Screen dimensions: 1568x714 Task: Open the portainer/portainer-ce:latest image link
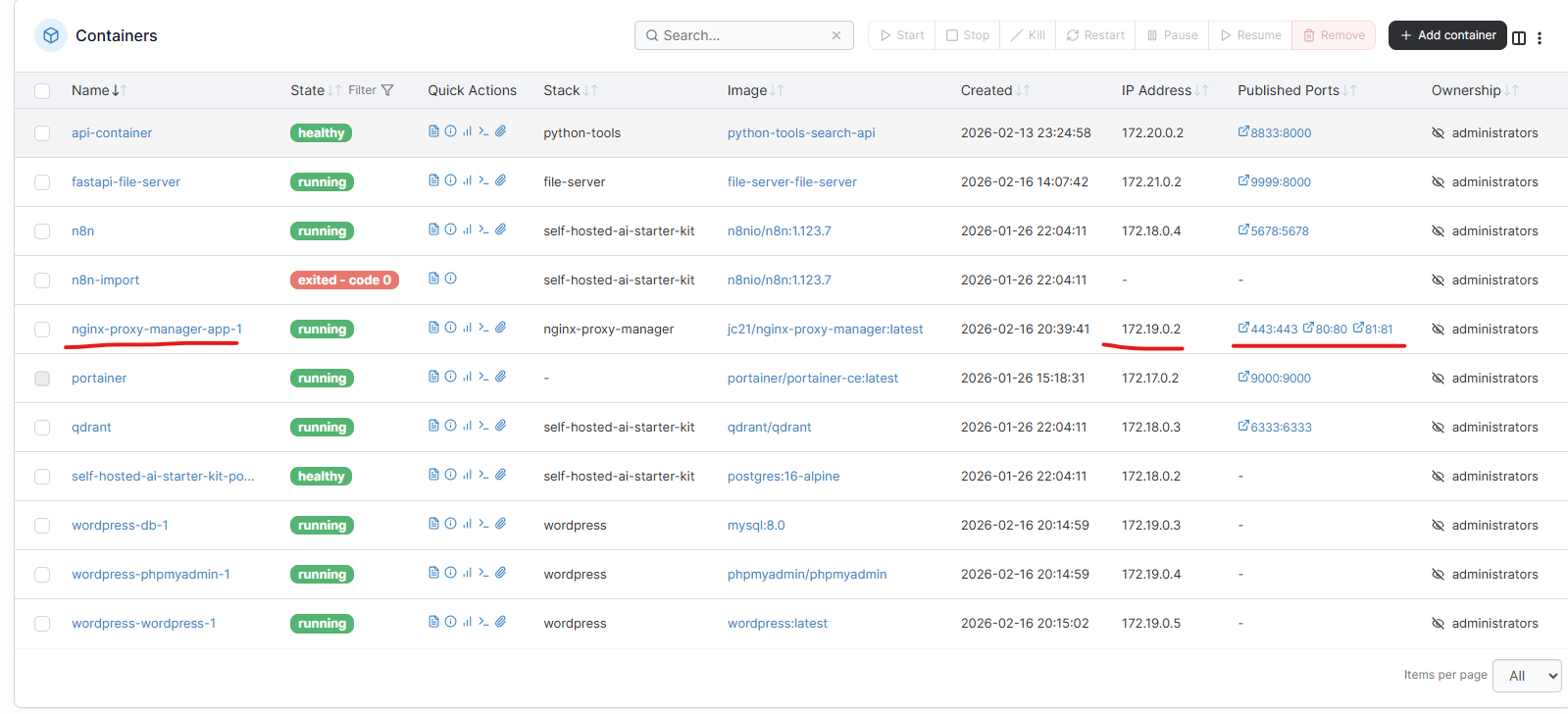pos(813,379)
